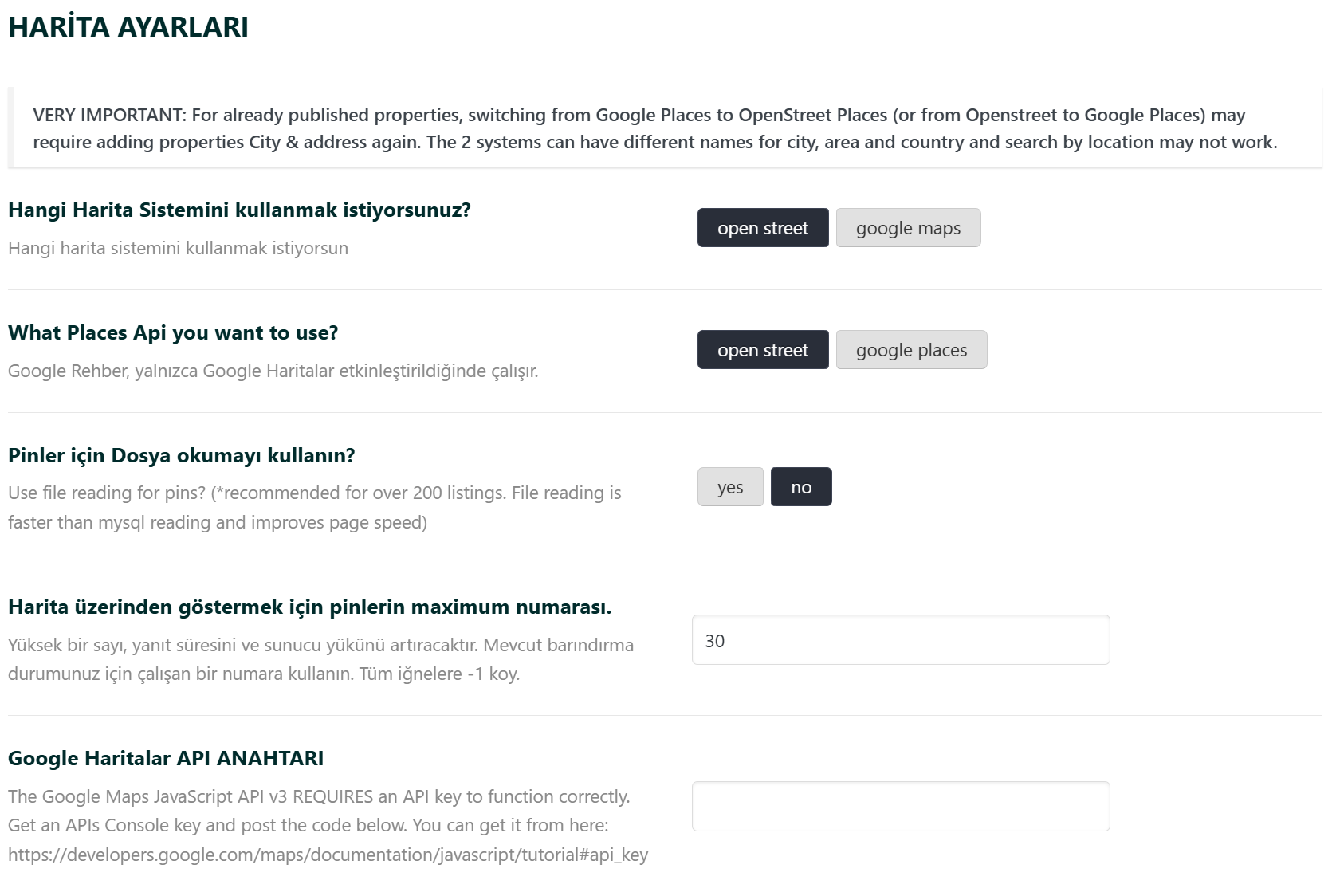The width and height of the screenshot is (1332, 896).
Task: Click the HARİTA AYARLARI page heading
Action: coord(128,27)
